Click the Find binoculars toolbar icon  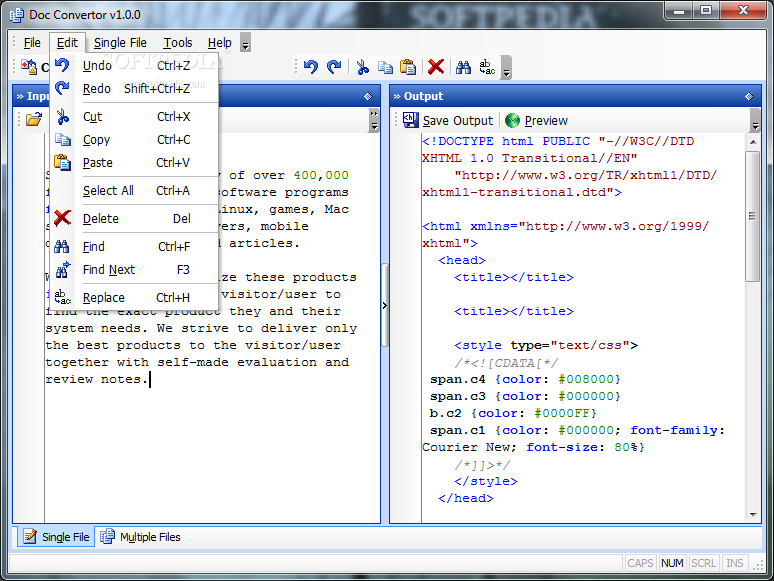point(463,67)
